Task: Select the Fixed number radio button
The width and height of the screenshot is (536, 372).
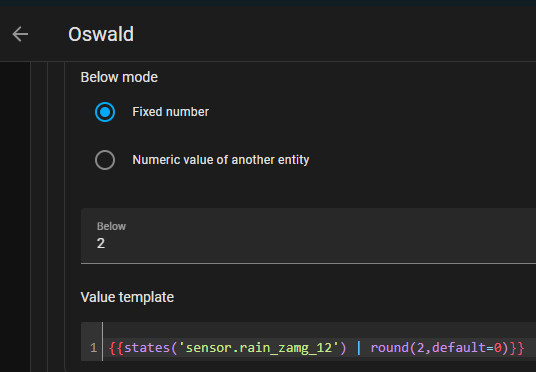Action: click(105, 112)
